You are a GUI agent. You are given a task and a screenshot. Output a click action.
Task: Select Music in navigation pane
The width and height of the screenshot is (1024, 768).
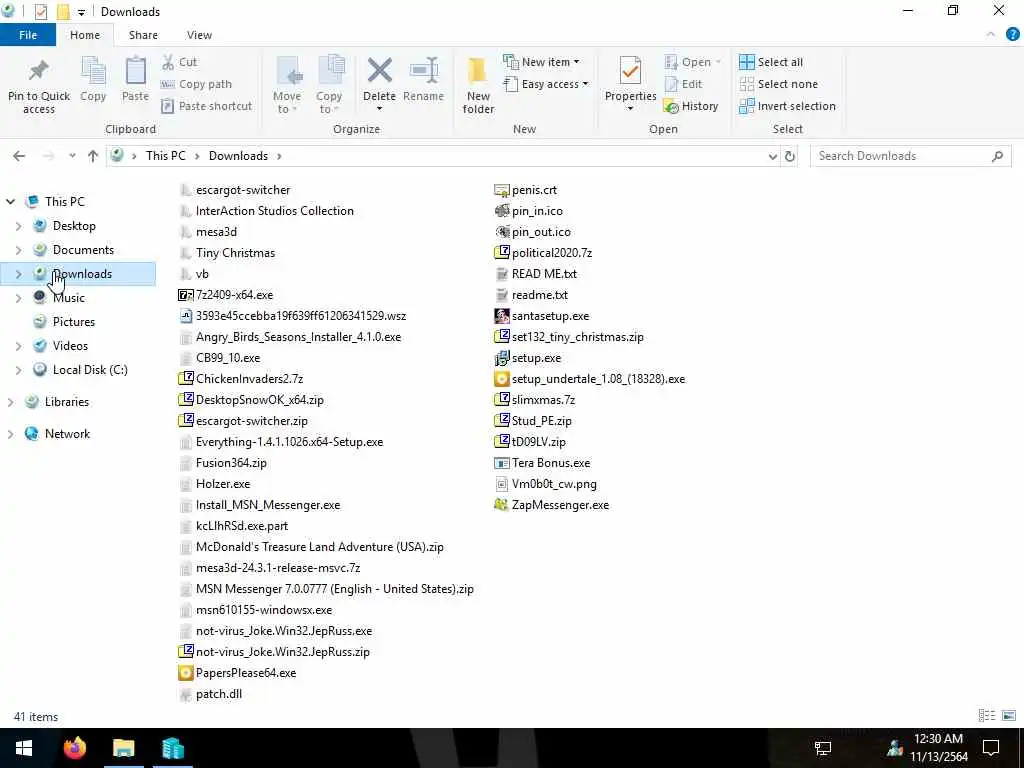pos(69,298)
